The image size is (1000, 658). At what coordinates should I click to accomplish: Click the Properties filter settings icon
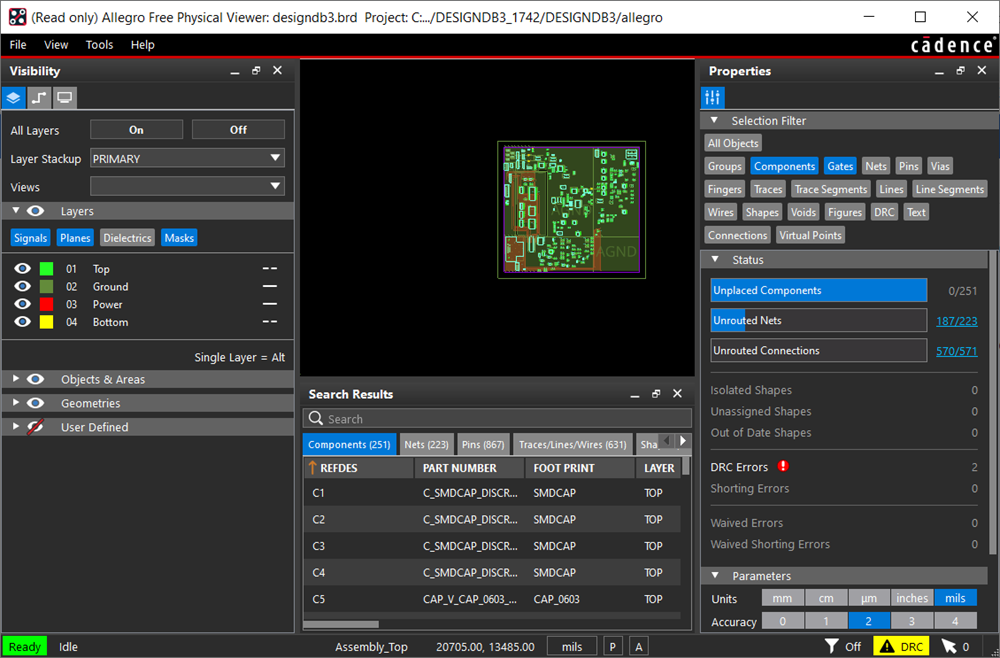coord(712,97)
